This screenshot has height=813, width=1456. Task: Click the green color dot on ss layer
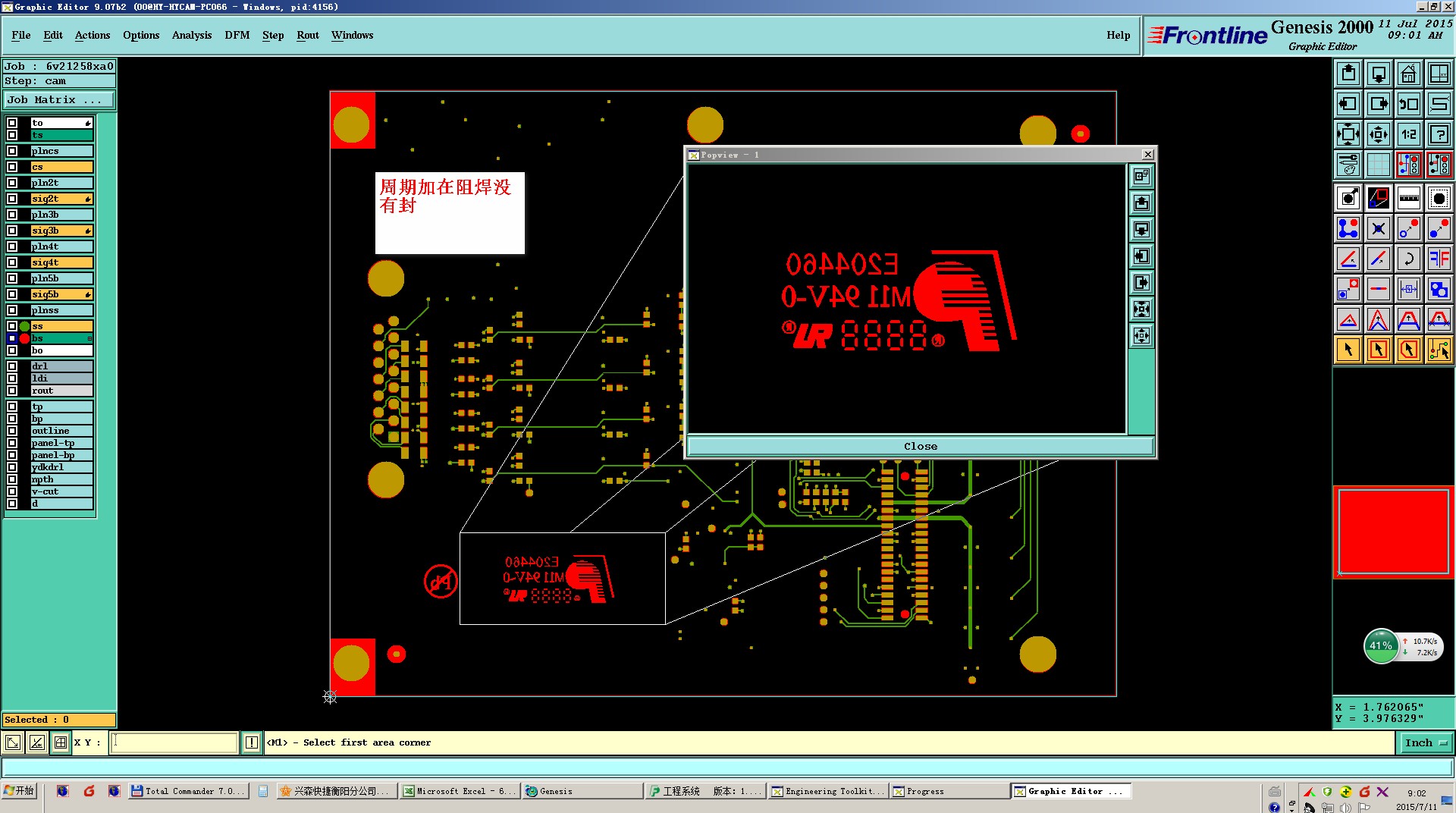coord(24,326)
